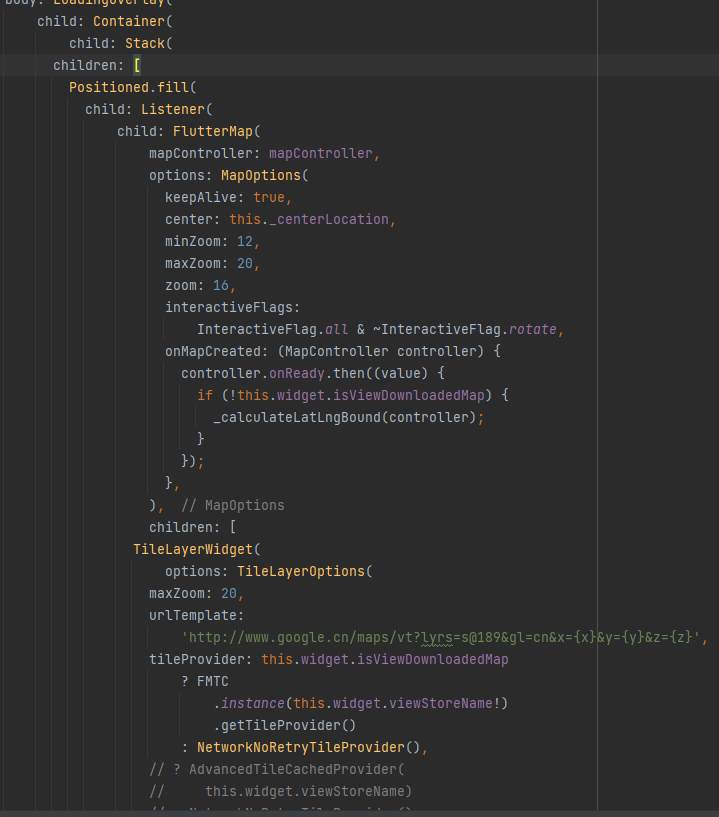Place cursor on the Stack class name

[x=145, y=43]
